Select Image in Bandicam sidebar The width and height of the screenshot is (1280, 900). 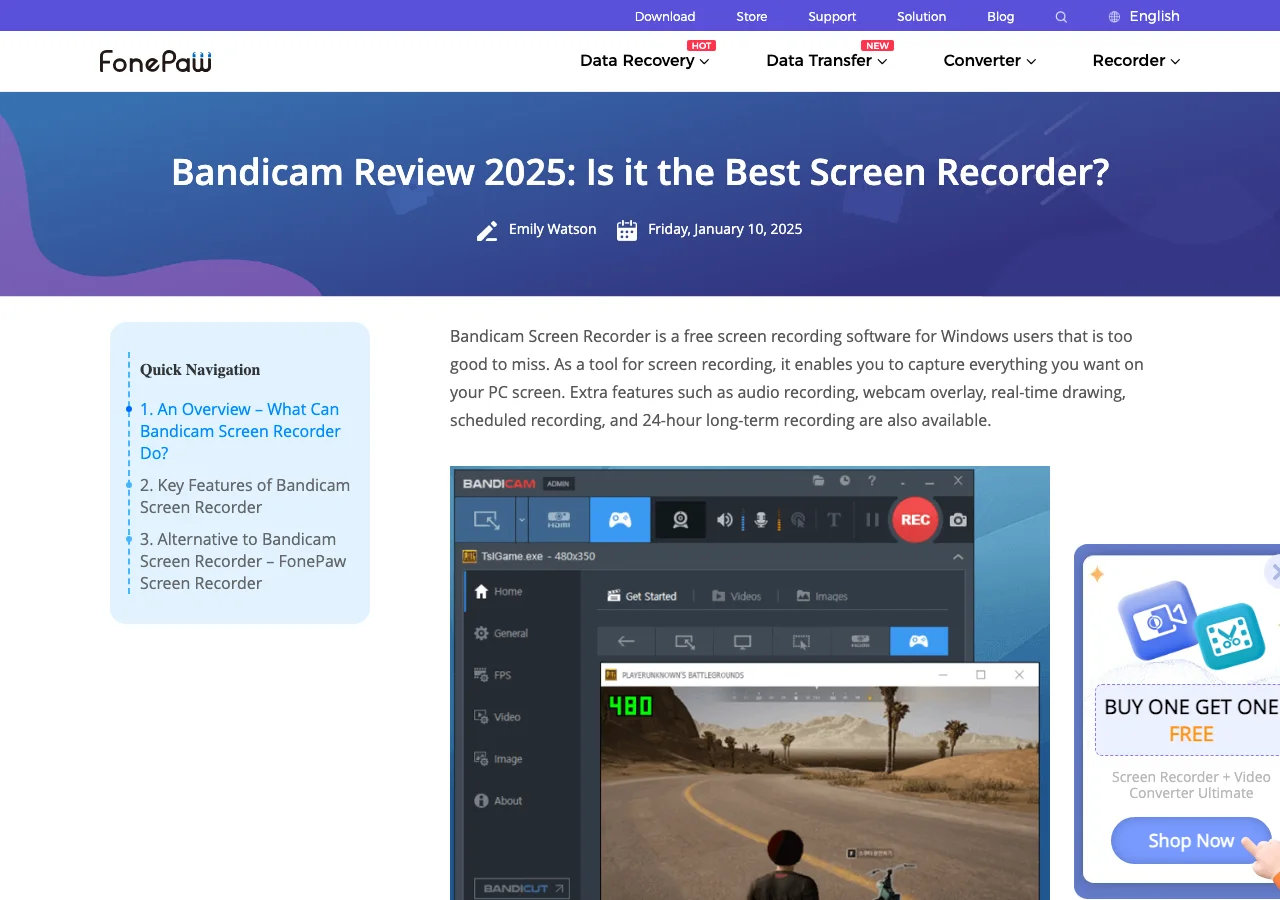498,759
